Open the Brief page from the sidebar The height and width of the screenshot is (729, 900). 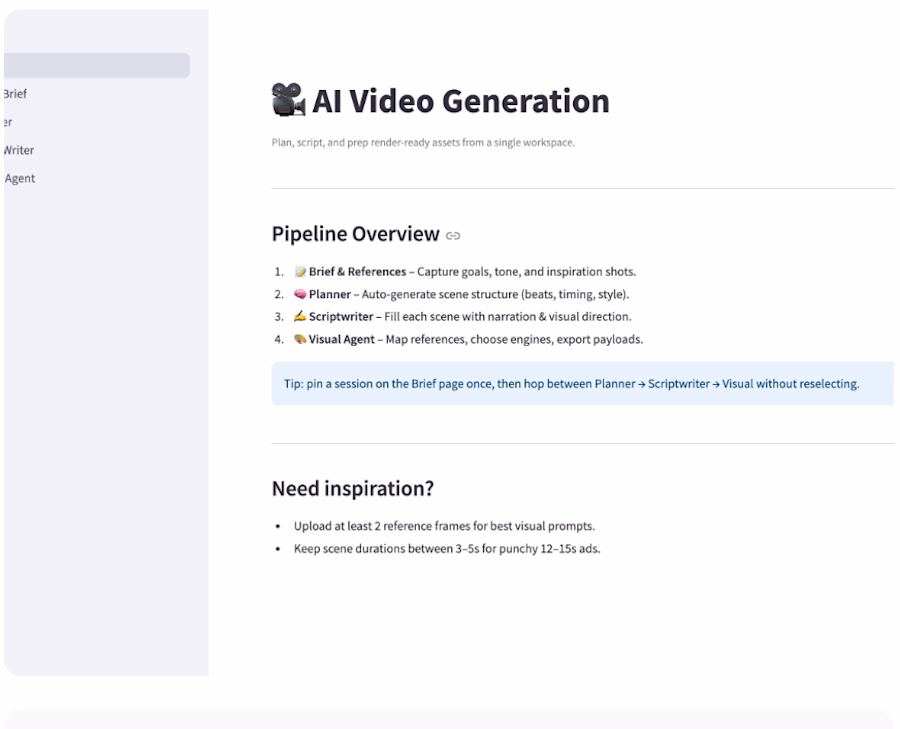click(x=16, y=94)
